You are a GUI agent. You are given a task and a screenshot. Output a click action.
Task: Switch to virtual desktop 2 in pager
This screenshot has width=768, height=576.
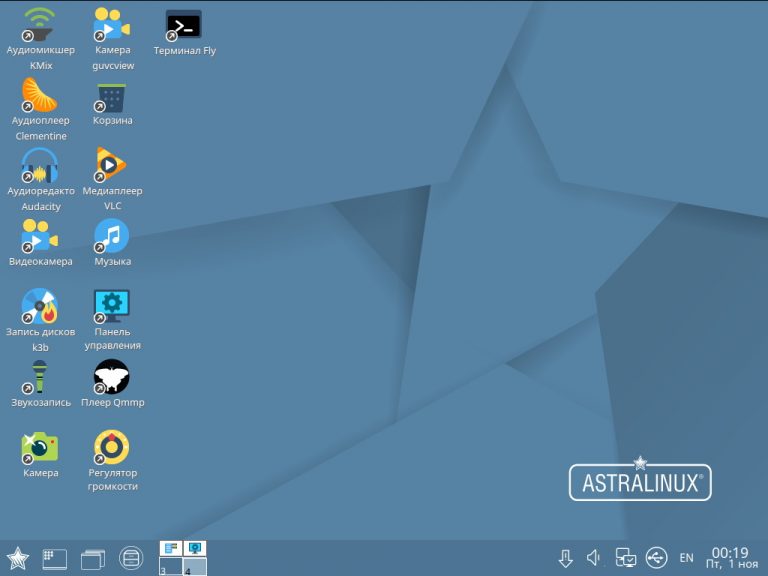coord(195,549)
